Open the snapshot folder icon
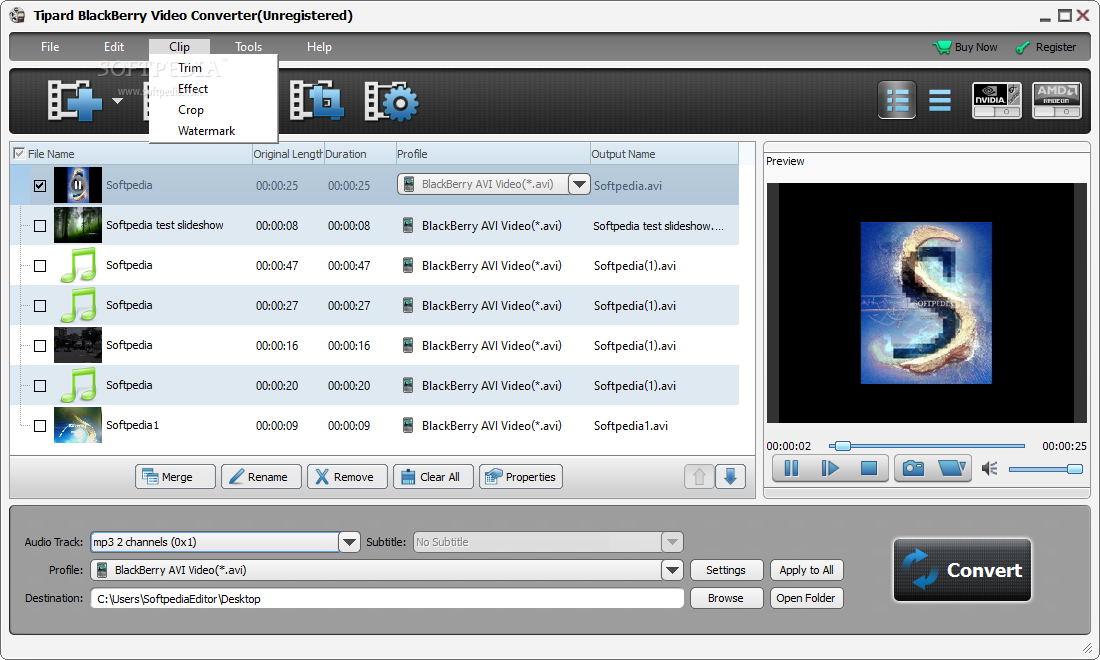The width and height of the screenshot is (1100, 660). tap(952, 468)
